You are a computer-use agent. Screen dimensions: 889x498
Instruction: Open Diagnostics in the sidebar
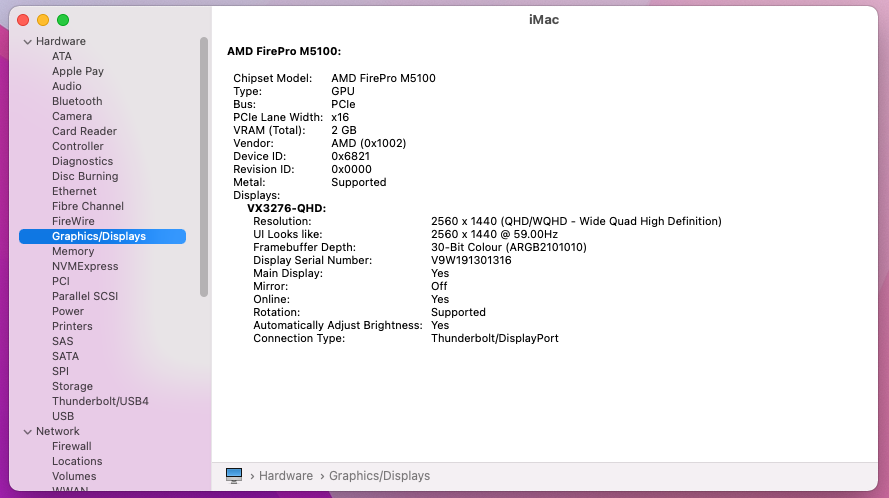coord(82,161)
